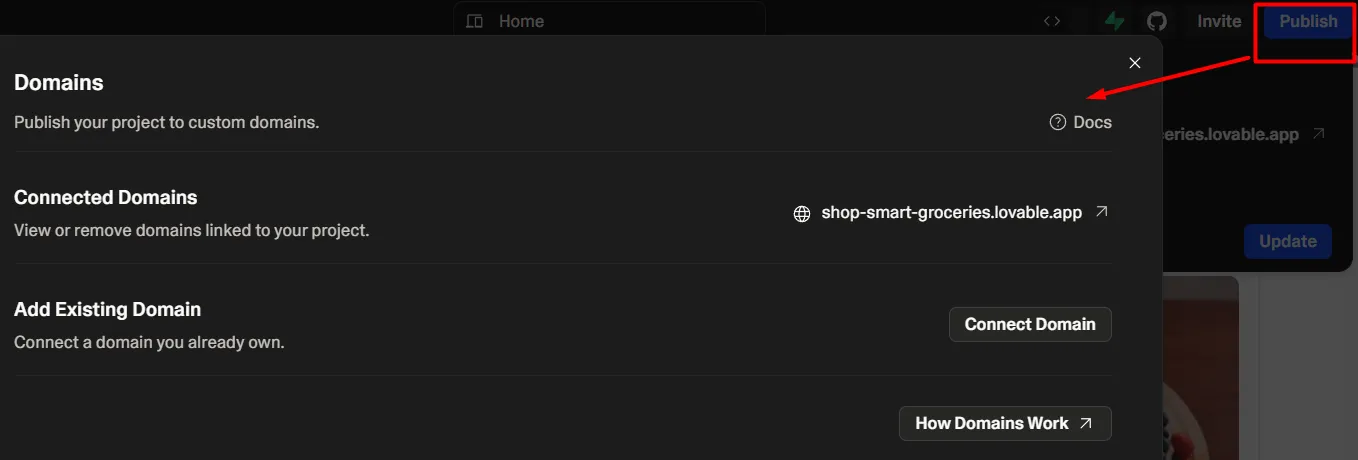
Task: Close the Domains dialog
Action: coord(1135,63)
